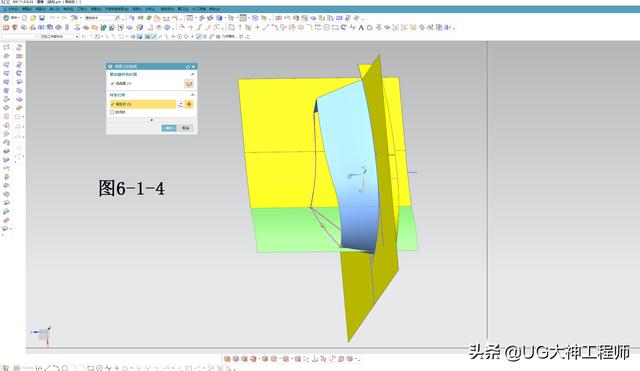Click the Open folder toolbar icon
The width and height of the screenshot is (640, 371).
(33, 18)
